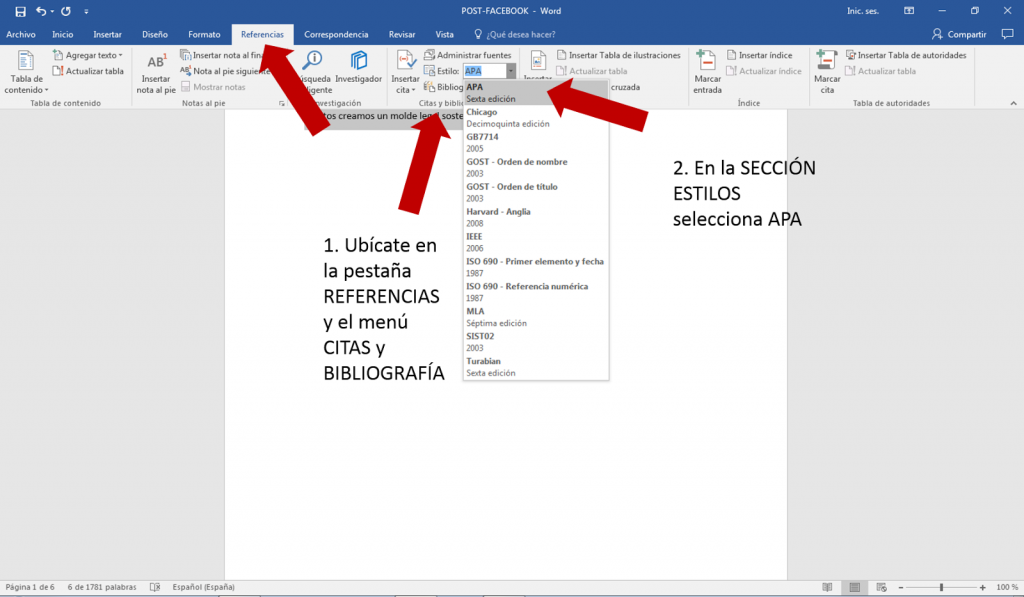Switch to the Inicio tab

coord(63,35)
